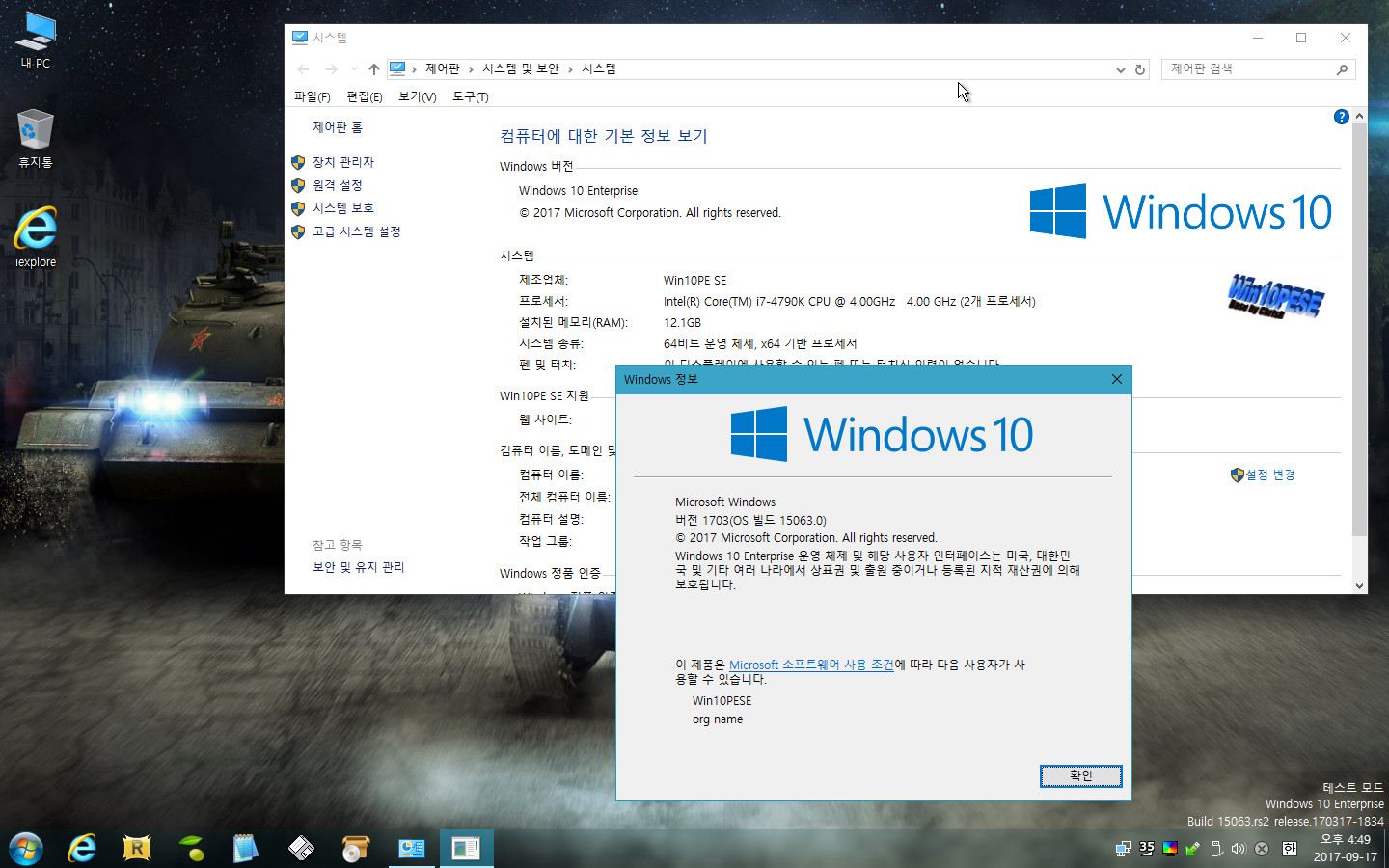Open the yellow R application in taskbar

coord(137,849)
